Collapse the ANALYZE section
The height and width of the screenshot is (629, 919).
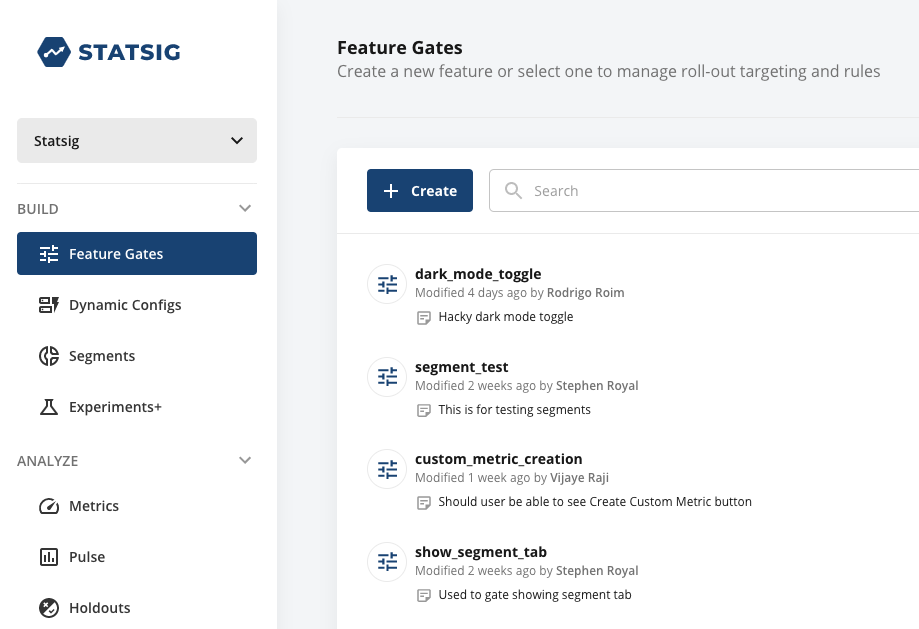245,461
